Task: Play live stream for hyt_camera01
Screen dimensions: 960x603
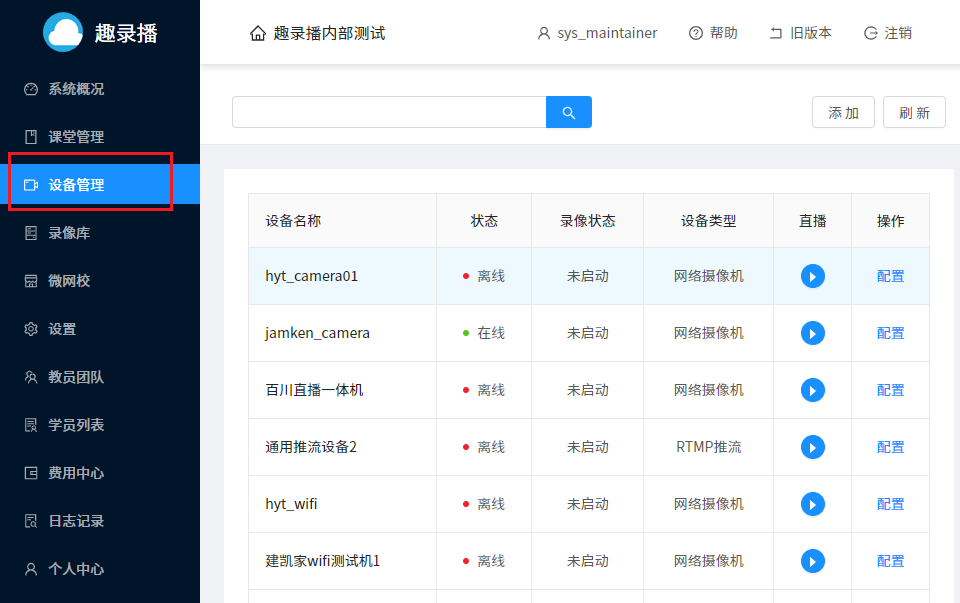Action: (x=812, y=276)
